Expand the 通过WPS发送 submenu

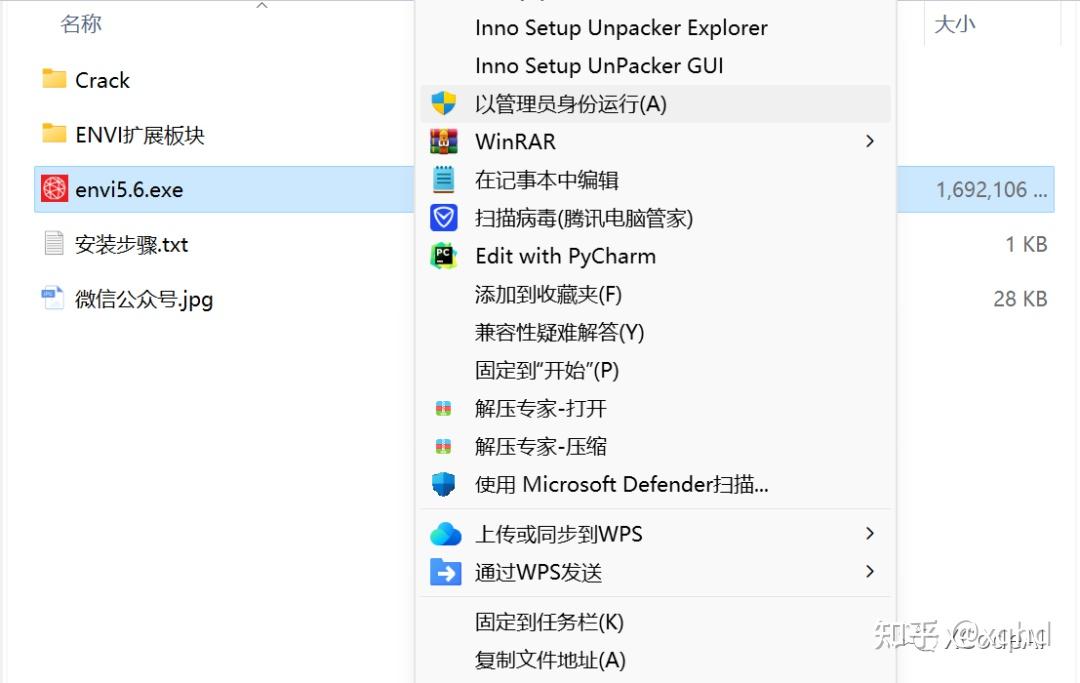[868, 572]
